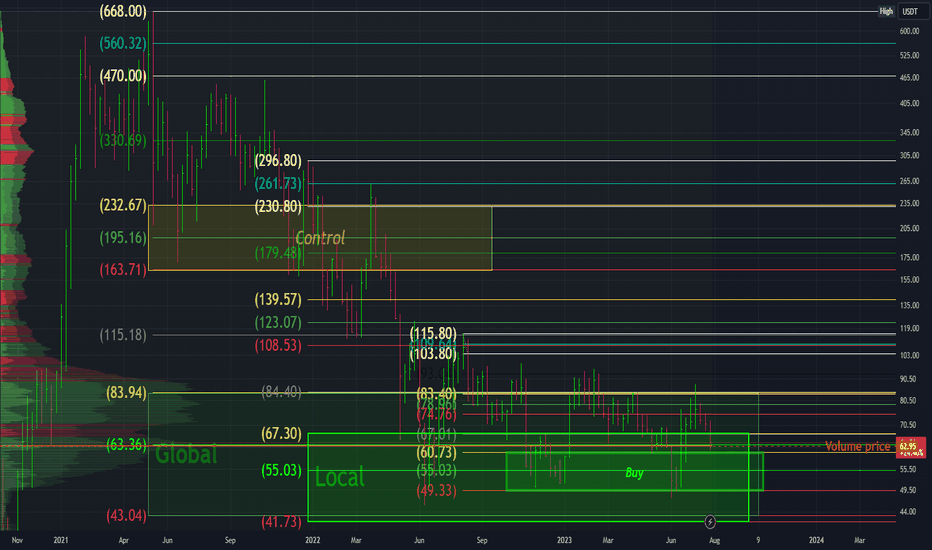Click the Nov time axis label

tap(17, 540)
